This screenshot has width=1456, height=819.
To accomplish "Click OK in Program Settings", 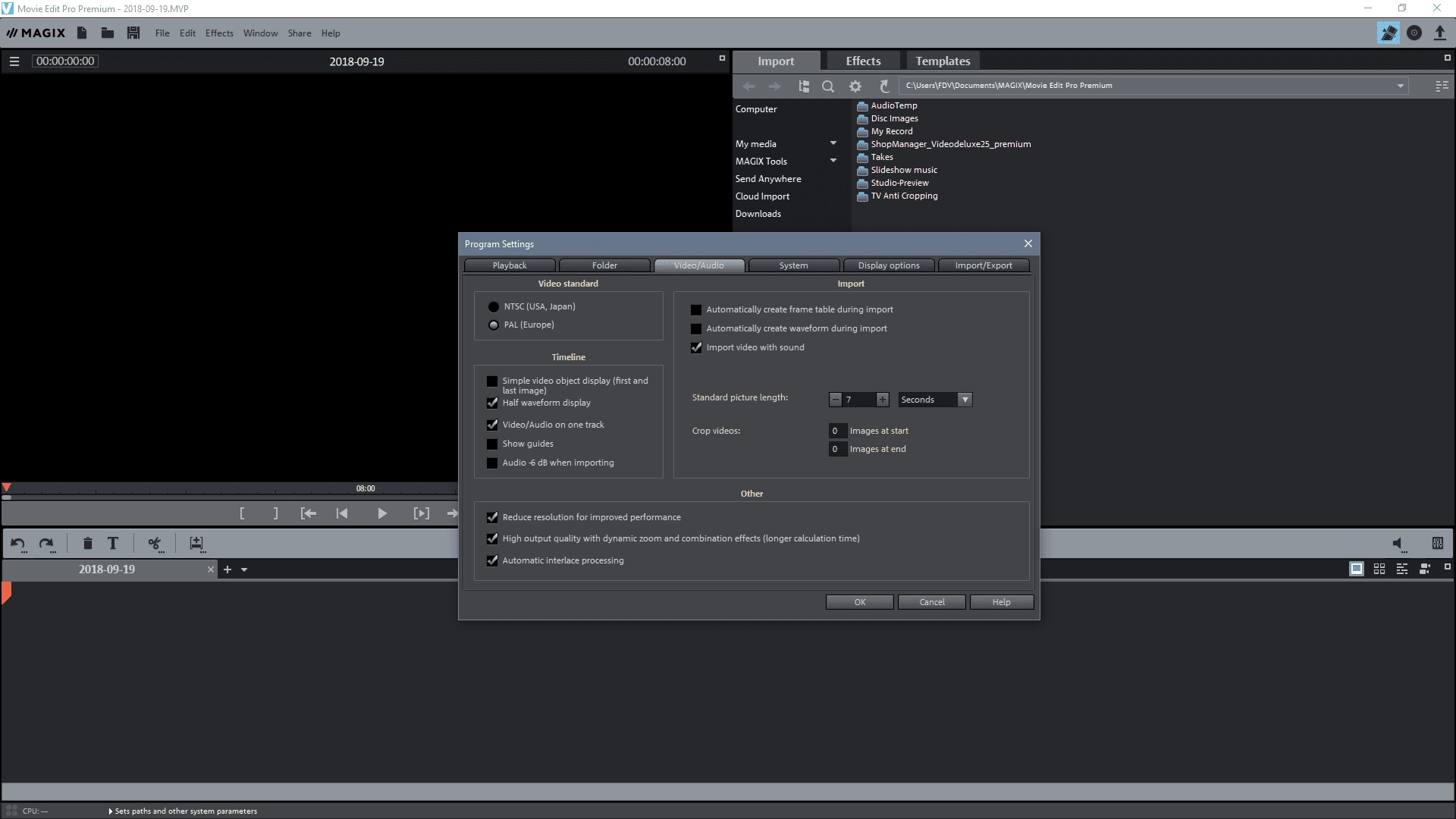I will 860,602.
